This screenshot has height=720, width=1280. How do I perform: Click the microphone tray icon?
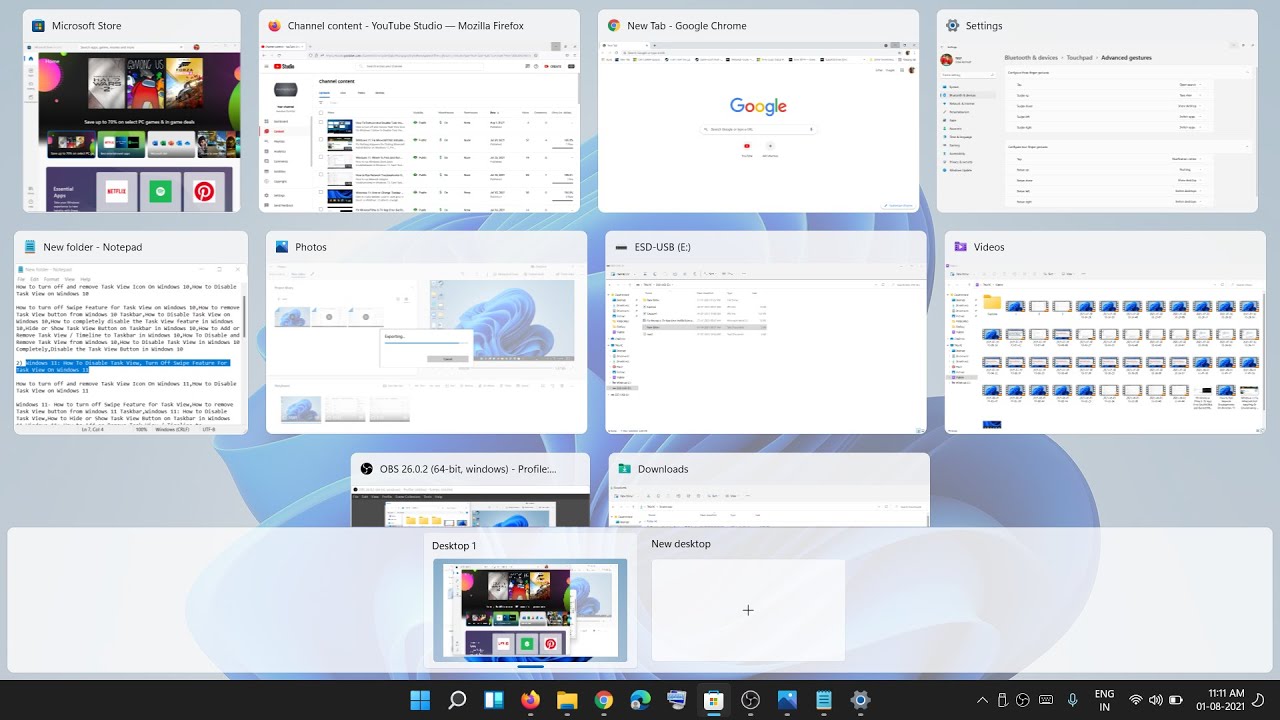click(x=1073, y=700)
